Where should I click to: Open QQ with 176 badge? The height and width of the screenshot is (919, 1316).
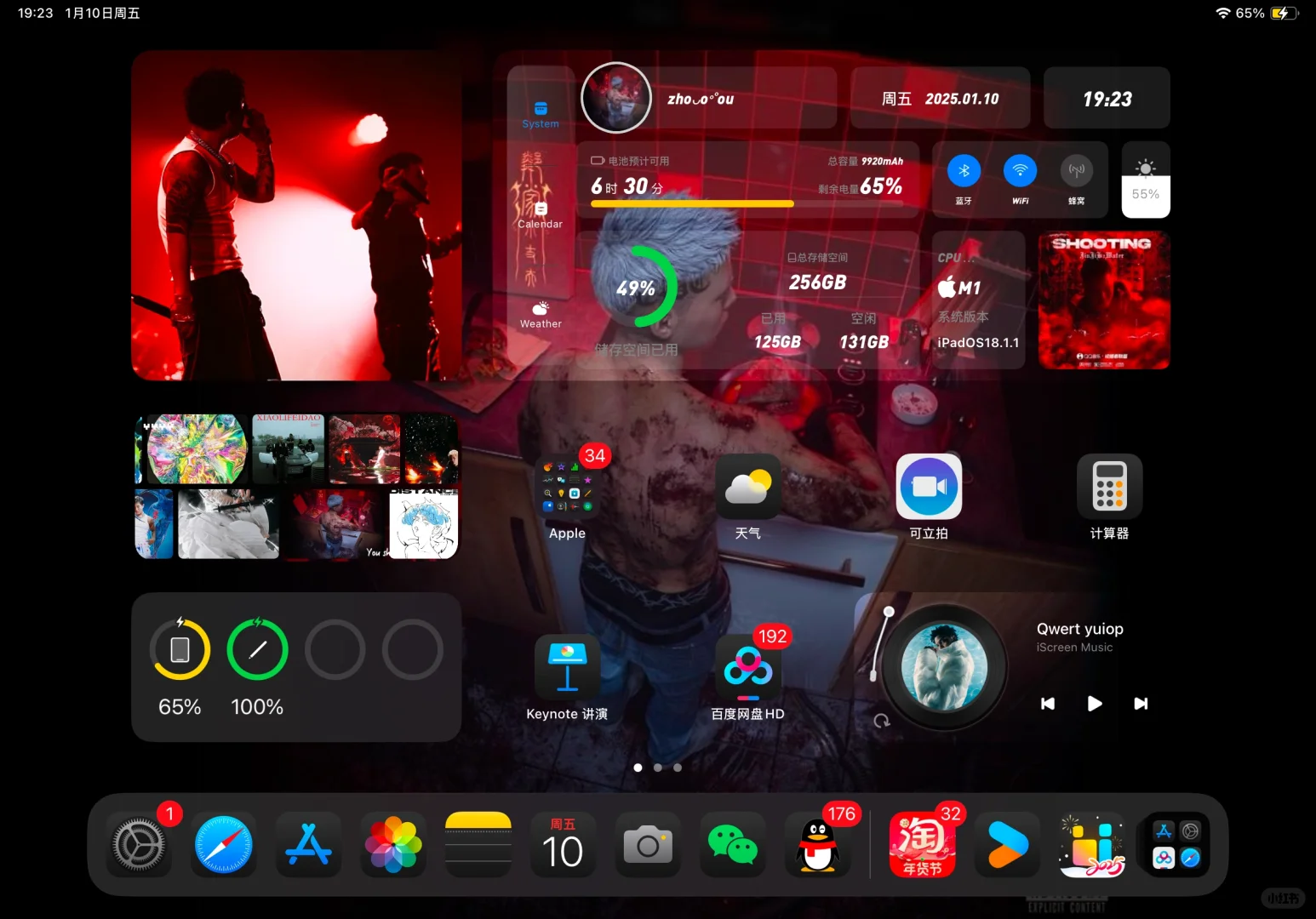tap(818, 845)
